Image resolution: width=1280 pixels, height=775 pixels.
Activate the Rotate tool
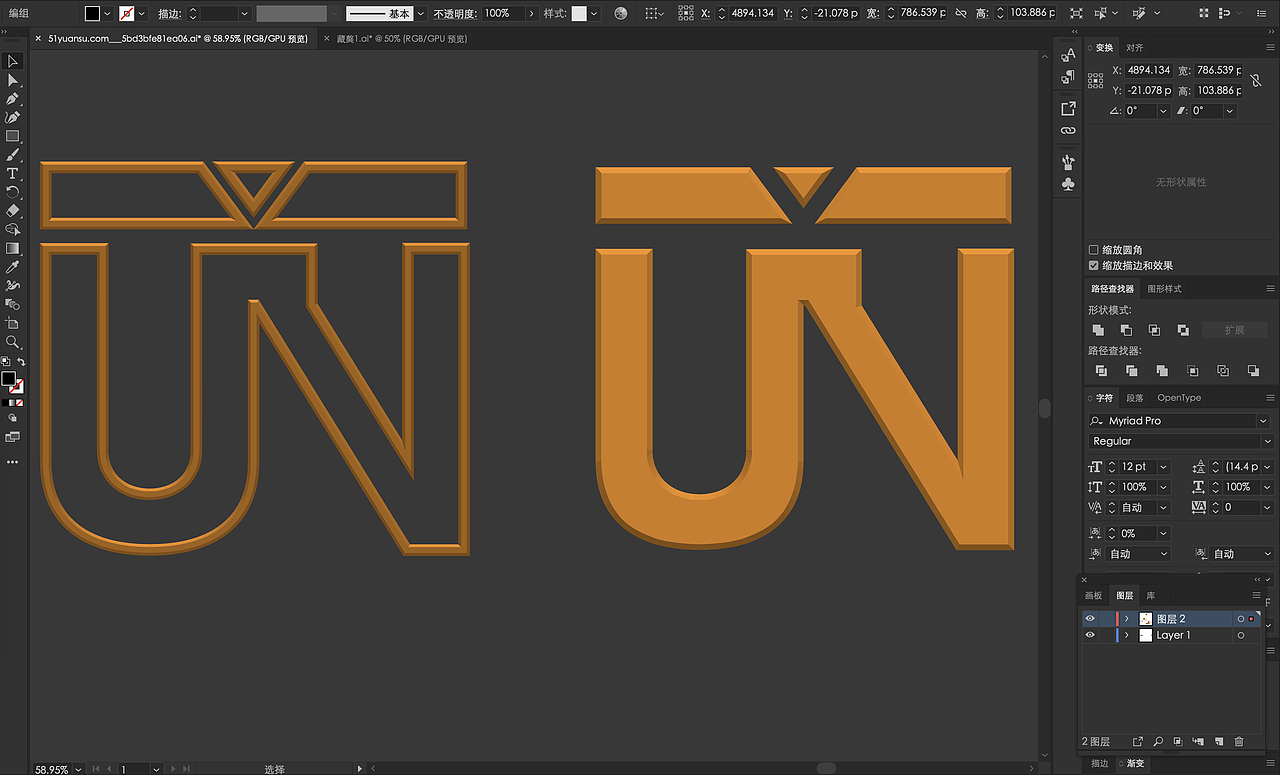(x=13, y=192)
